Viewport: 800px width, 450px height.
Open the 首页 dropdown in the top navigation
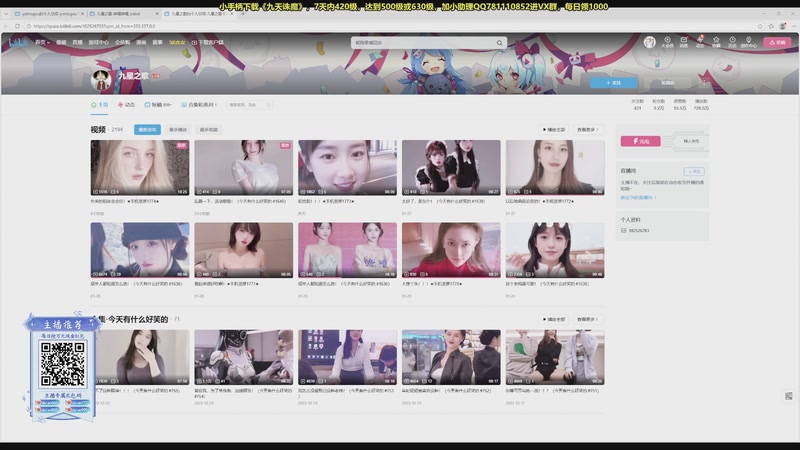pos(41,43)
